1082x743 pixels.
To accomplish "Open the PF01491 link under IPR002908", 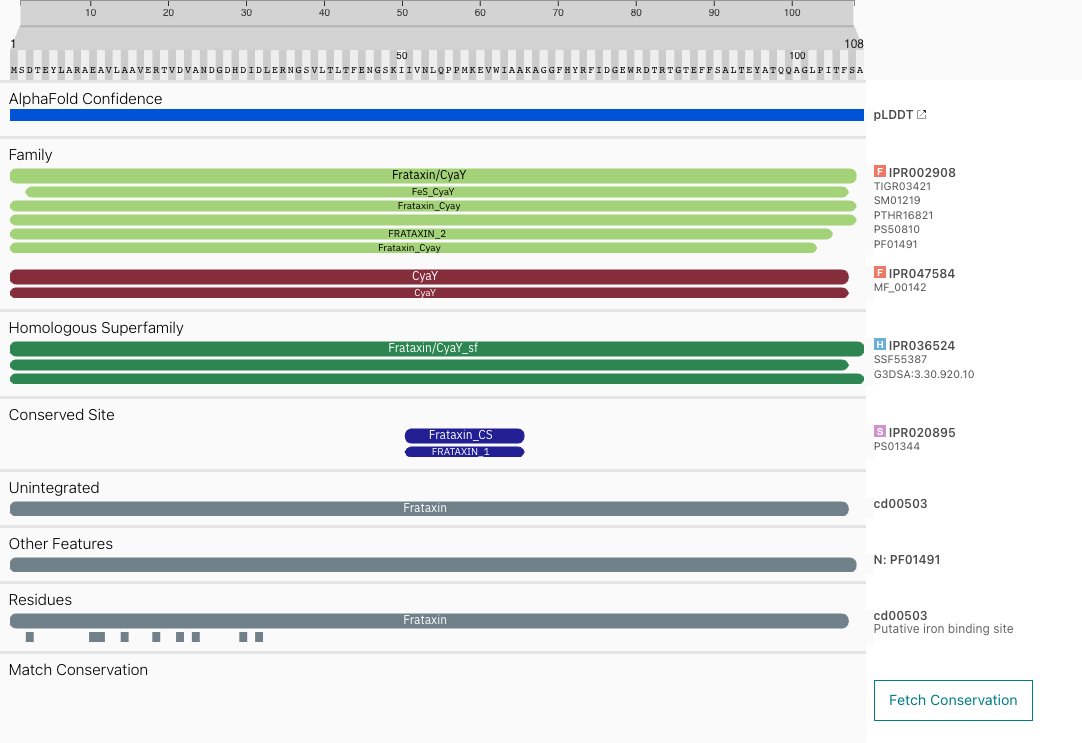I will 895,244.
